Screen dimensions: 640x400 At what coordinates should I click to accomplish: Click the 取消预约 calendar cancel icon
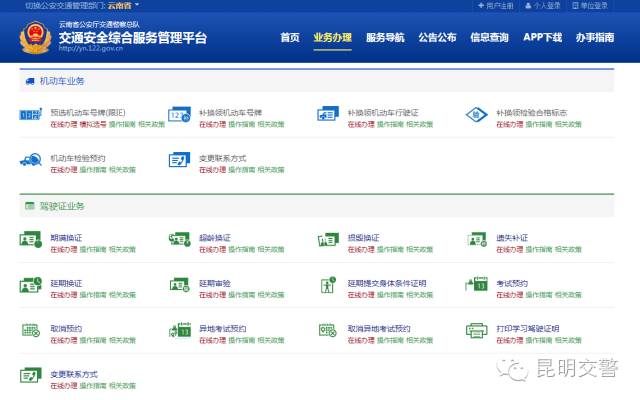pyautogui.click(x=31, y=330)
